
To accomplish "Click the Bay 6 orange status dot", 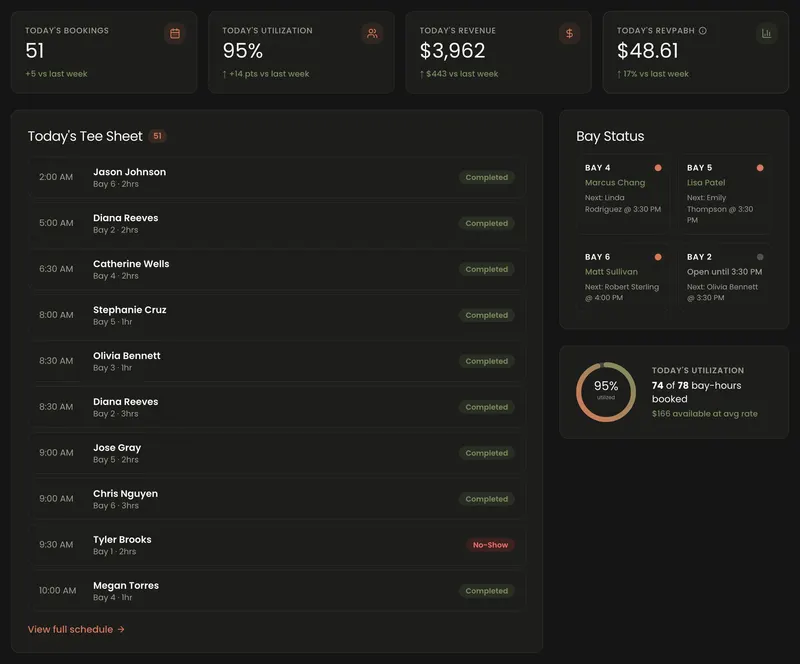I will pos(658,257).
